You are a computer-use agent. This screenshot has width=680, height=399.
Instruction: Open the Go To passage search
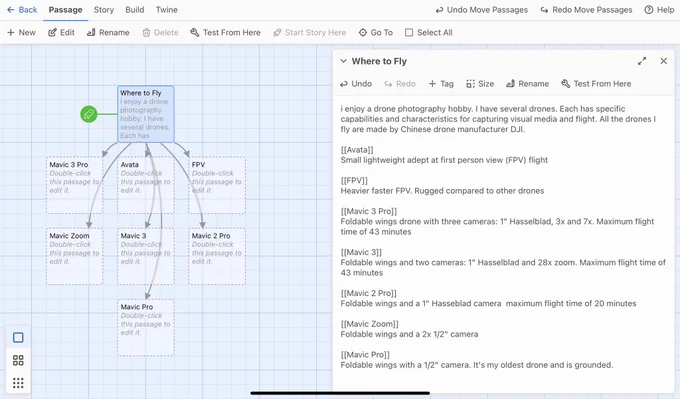click(376, 33)
